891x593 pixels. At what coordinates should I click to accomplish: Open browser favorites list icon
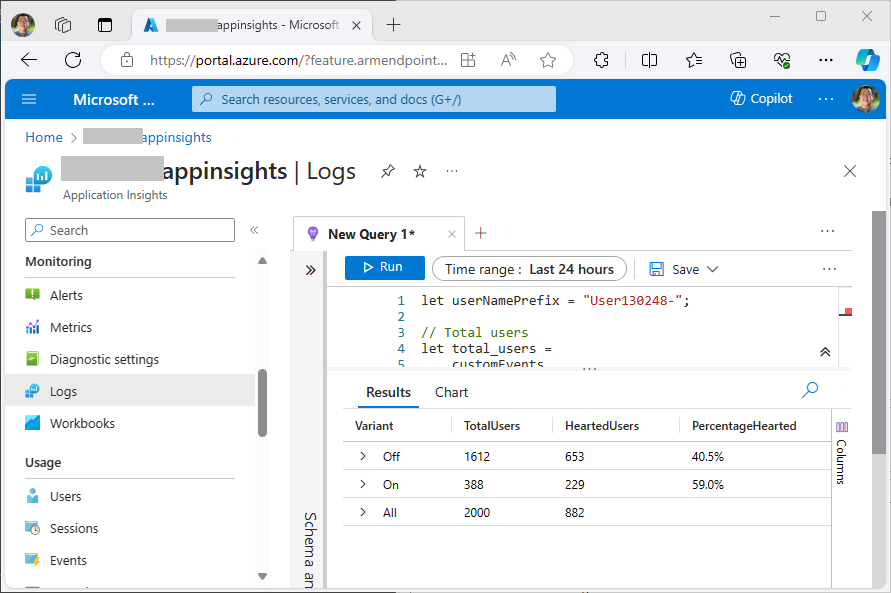[694, 60]
